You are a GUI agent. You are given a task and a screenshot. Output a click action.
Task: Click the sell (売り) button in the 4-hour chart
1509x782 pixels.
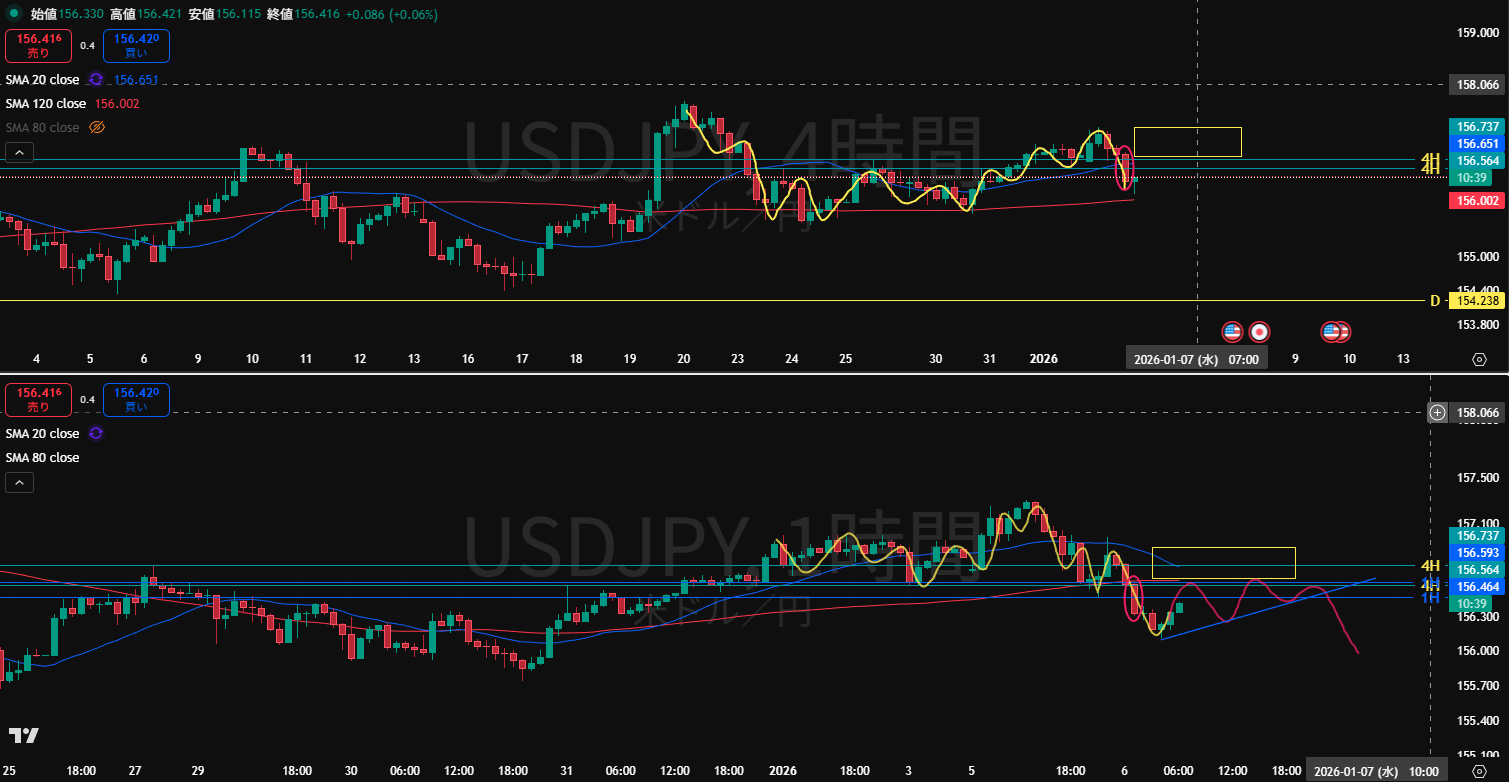point(37,46)
